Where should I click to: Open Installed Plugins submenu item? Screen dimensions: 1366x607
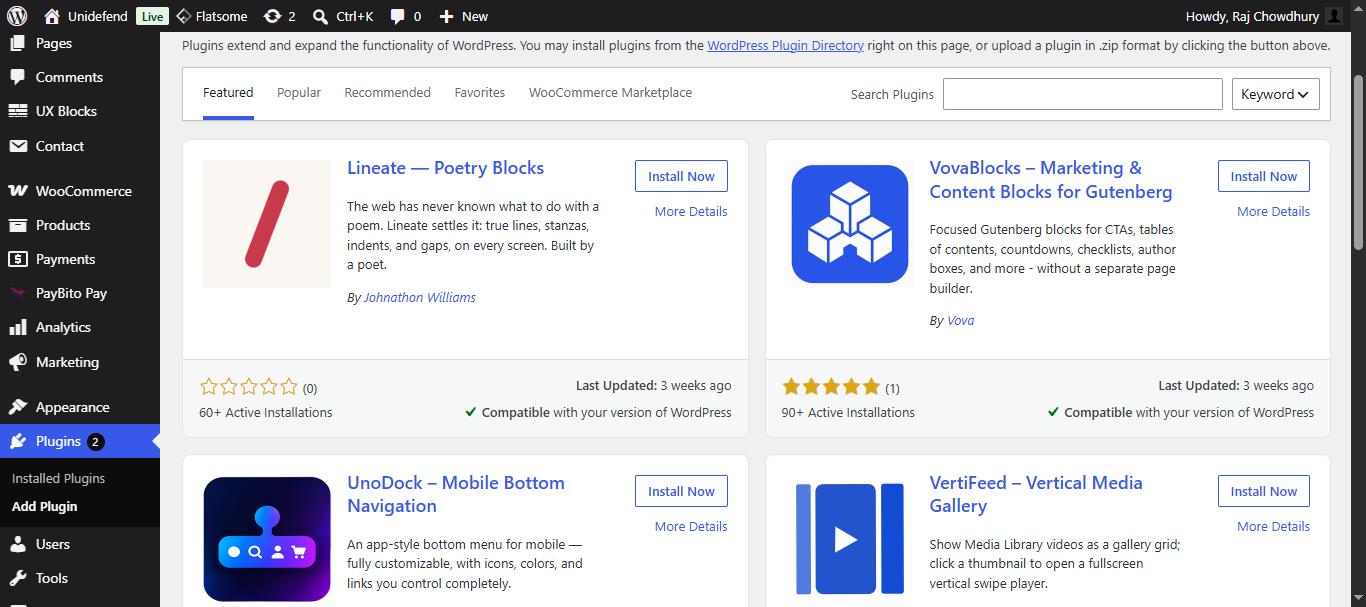click(58, 478)
